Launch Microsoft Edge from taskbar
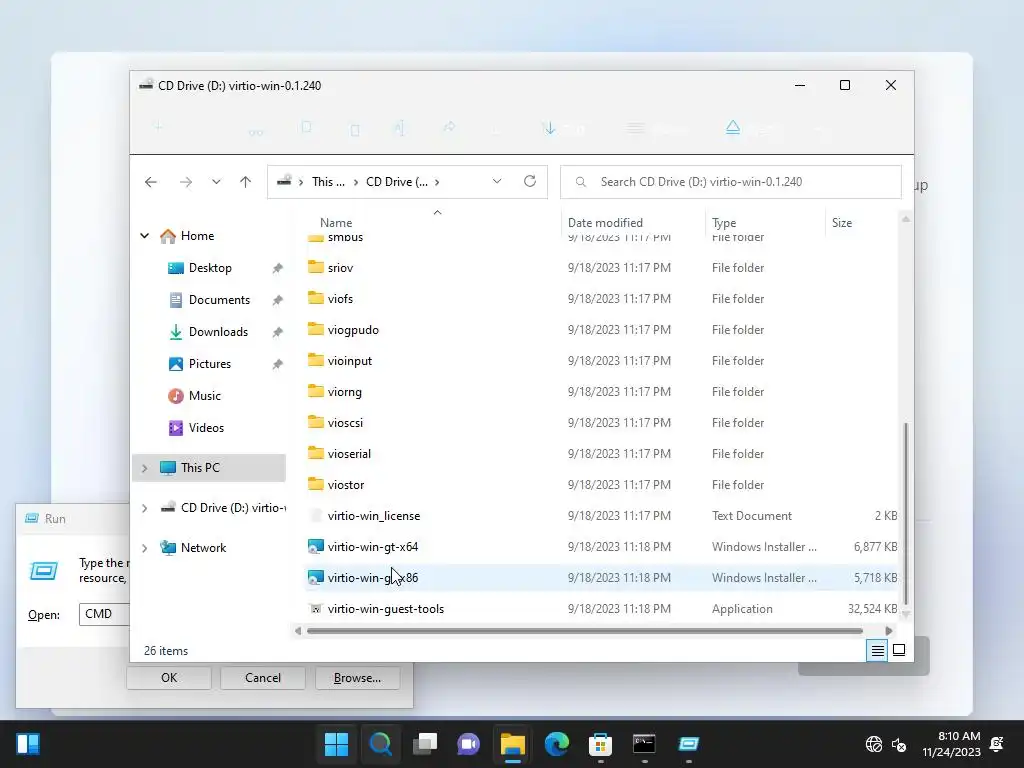Viewport: 1024px width, 768px height. (557, 744)
